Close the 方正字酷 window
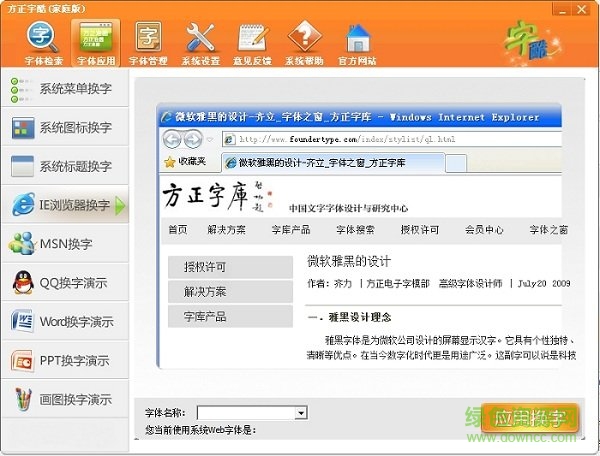600x456 pixels. [582, 9]
